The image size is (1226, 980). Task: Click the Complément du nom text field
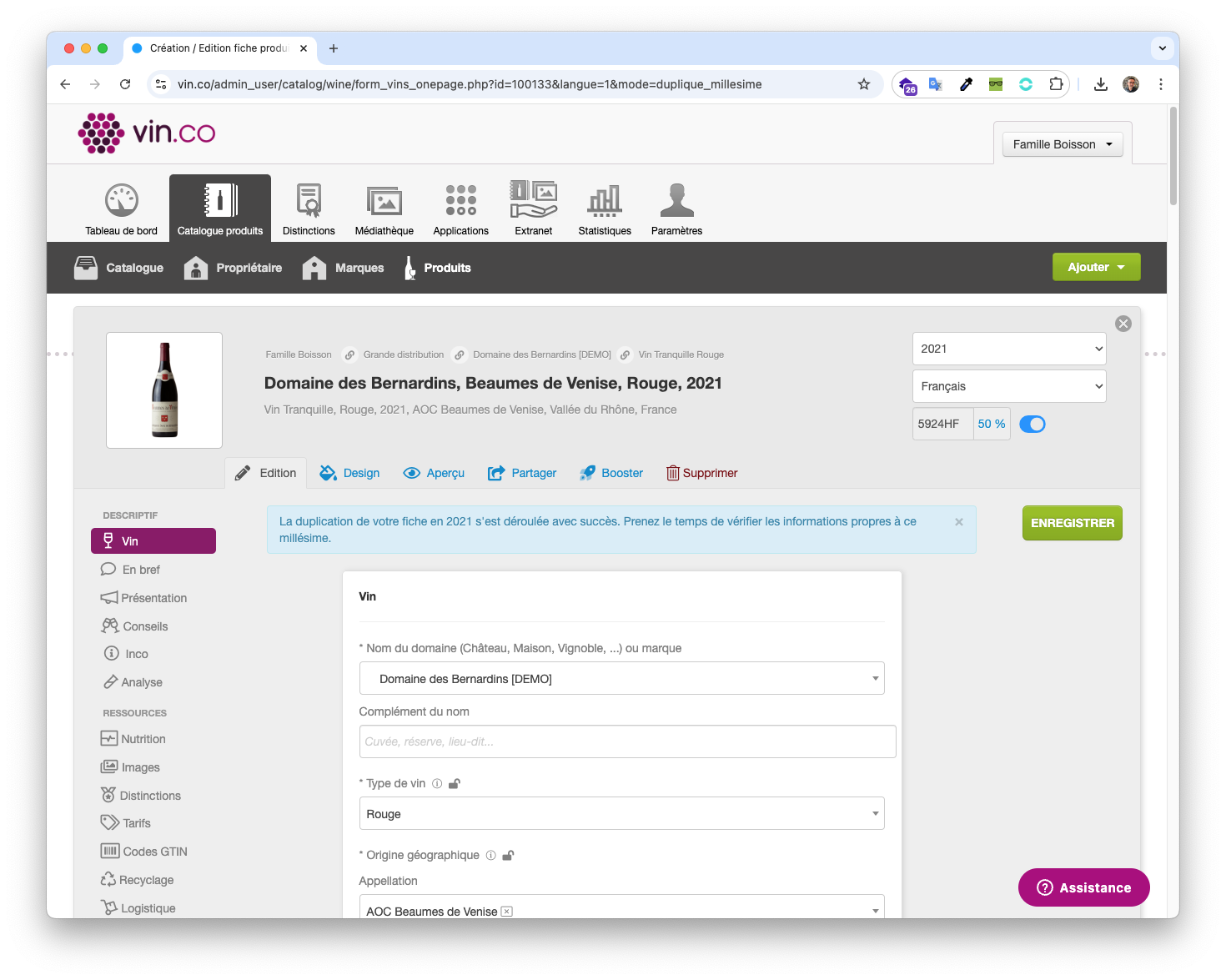(x=627, y=741)
